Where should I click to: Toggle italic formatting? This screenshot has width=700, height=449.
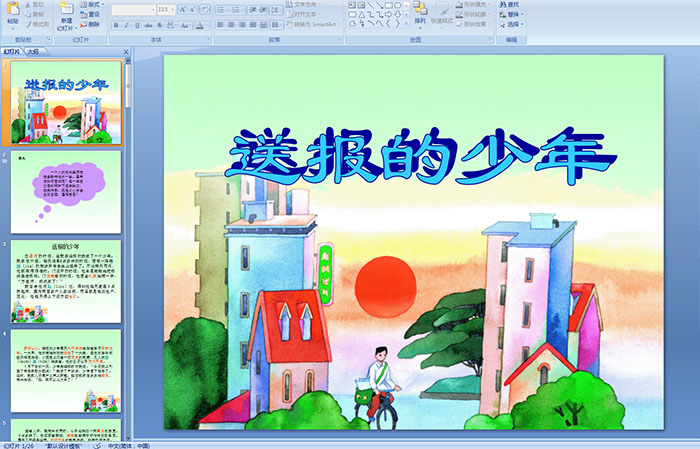click(126, 25)
